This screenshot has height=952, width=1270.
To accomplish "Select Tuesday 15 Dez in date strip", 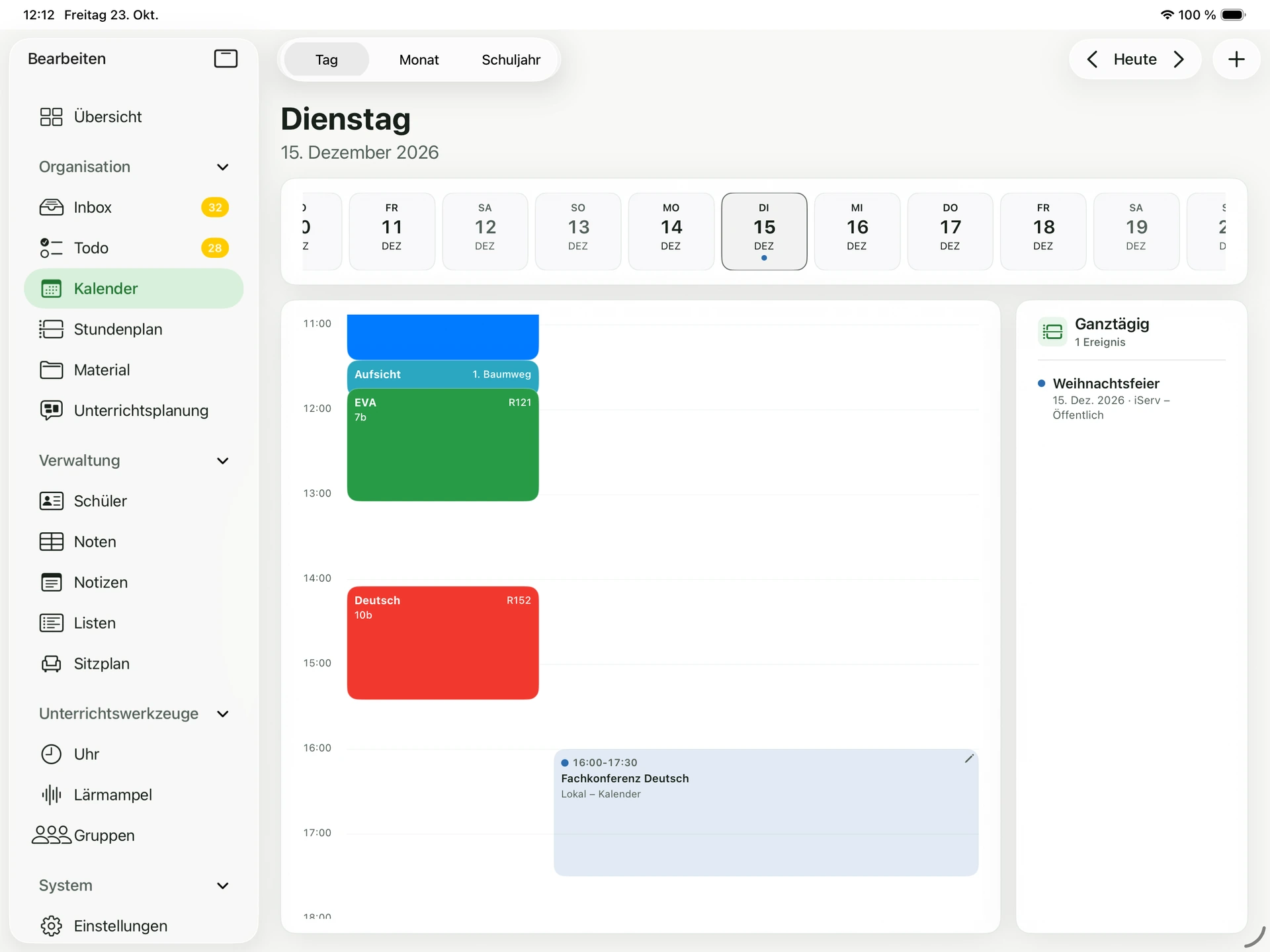I will [x=764, y=231].
